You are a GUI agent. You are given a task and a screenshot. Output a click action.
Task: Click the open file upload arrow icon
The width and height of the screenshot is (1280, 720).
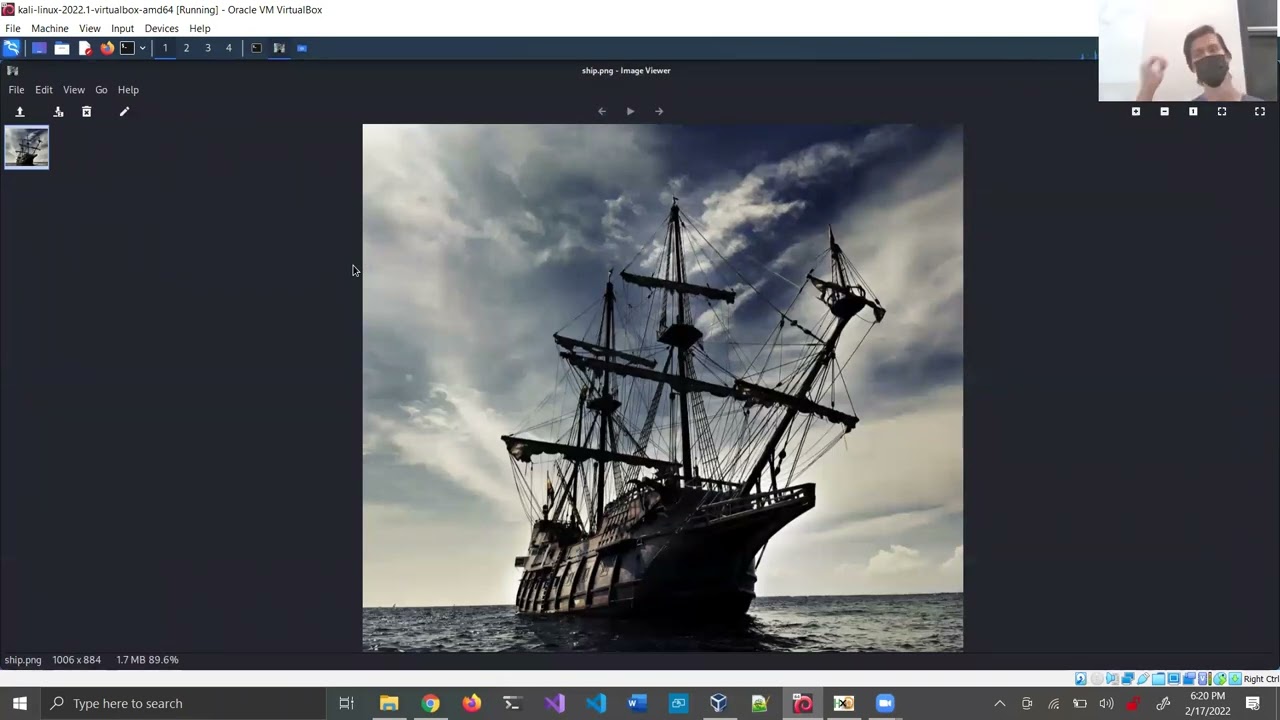pyautogui.click(x=19, y=112)
